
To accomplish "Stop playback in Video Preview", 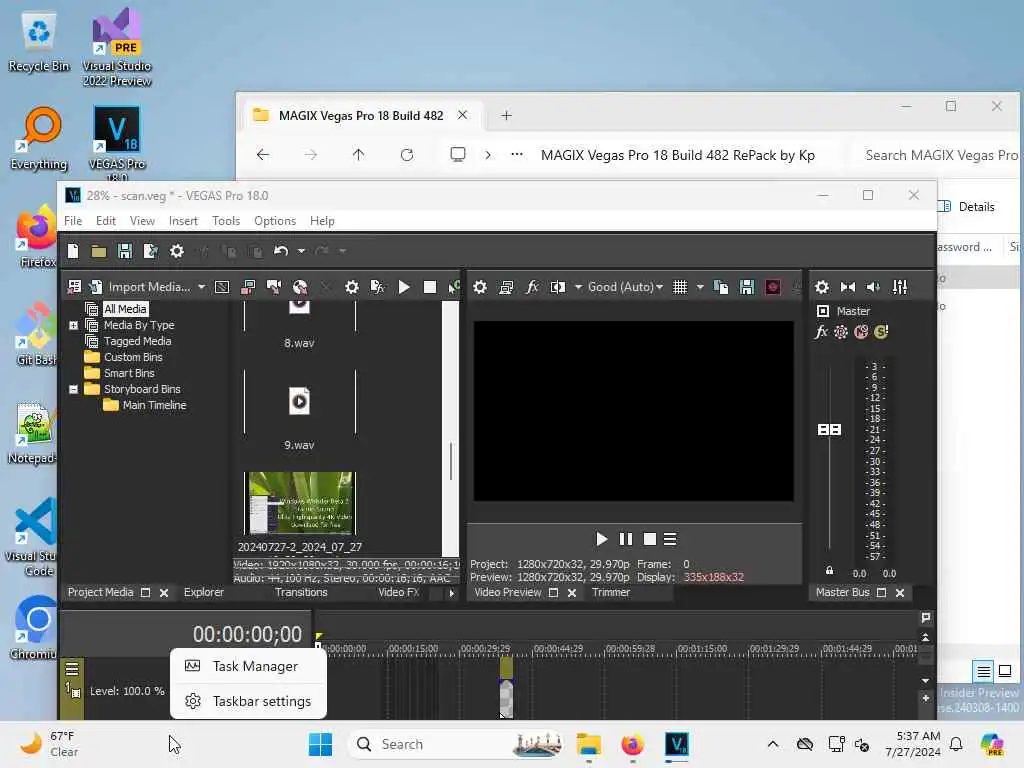I will pyautogui.click(x=650, y=539).
